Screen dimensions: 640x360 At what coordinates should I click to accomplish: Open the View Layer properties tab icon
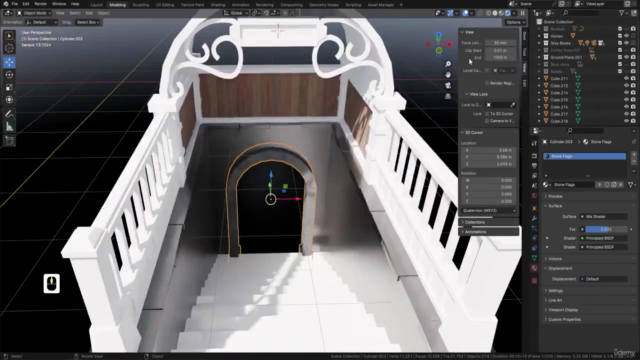pyautogui.click(x=534, y=176)
